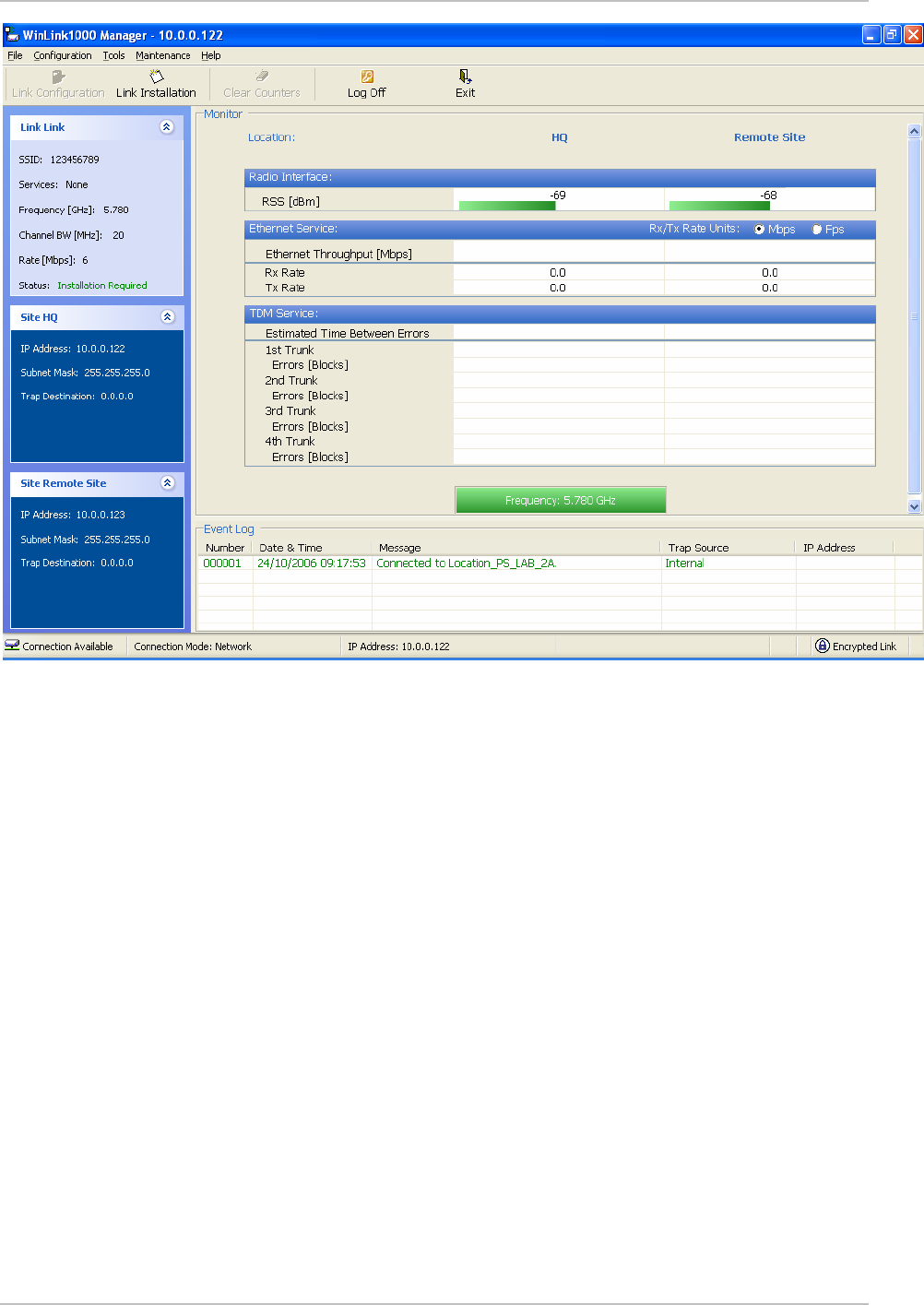
Task: Click the 4th Trunk row label
Action: 290,442
